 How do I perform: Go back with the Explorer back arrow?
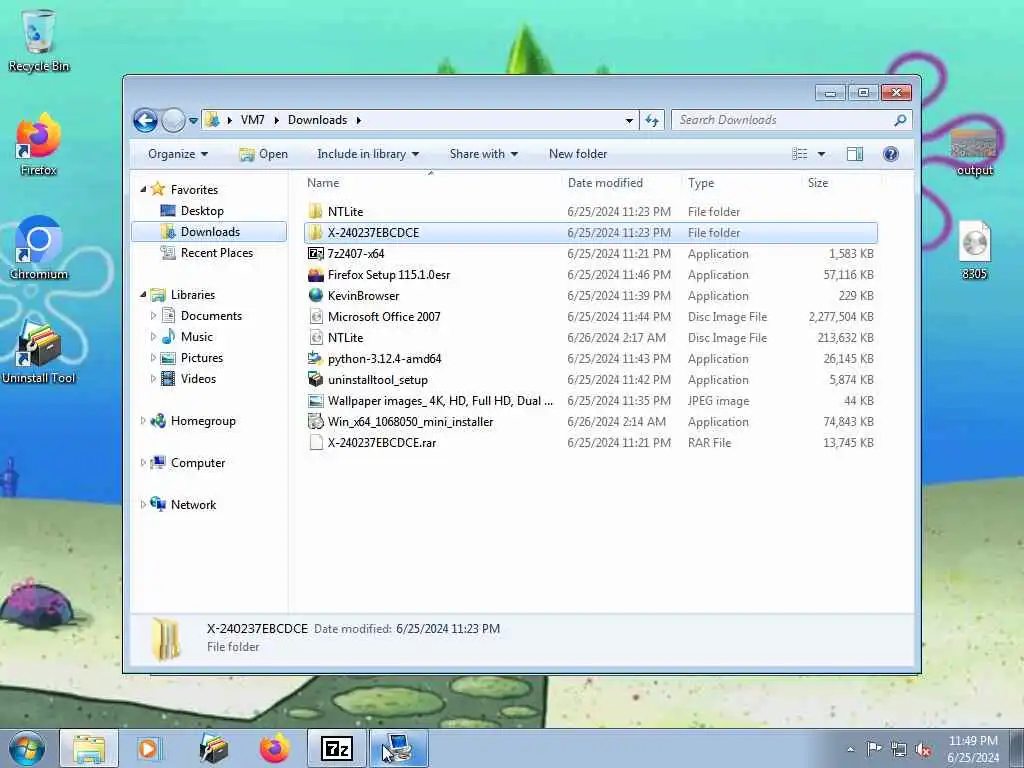(x=145, y=120)
